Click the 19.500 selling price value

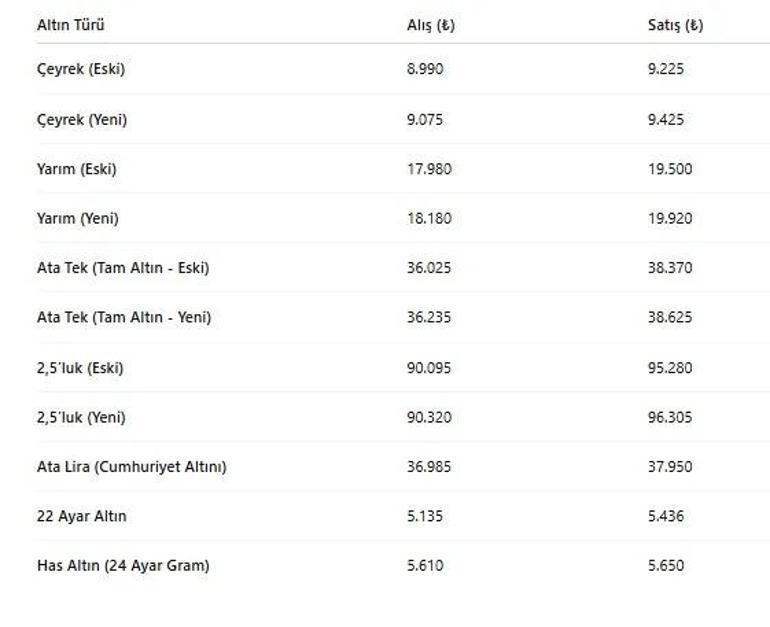point(670,169)
